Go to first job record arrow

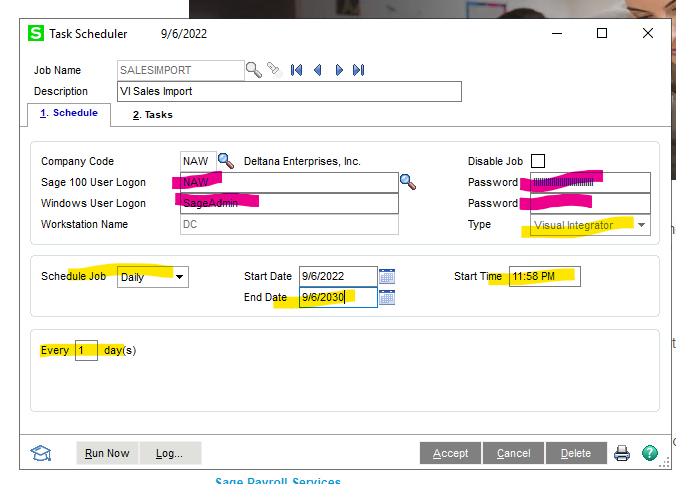coord(296,70)
